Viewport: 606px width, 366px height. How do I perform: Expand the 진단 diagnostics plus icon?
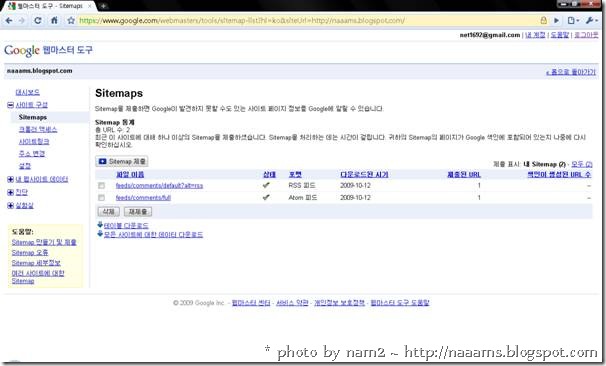tap(10, 192)
